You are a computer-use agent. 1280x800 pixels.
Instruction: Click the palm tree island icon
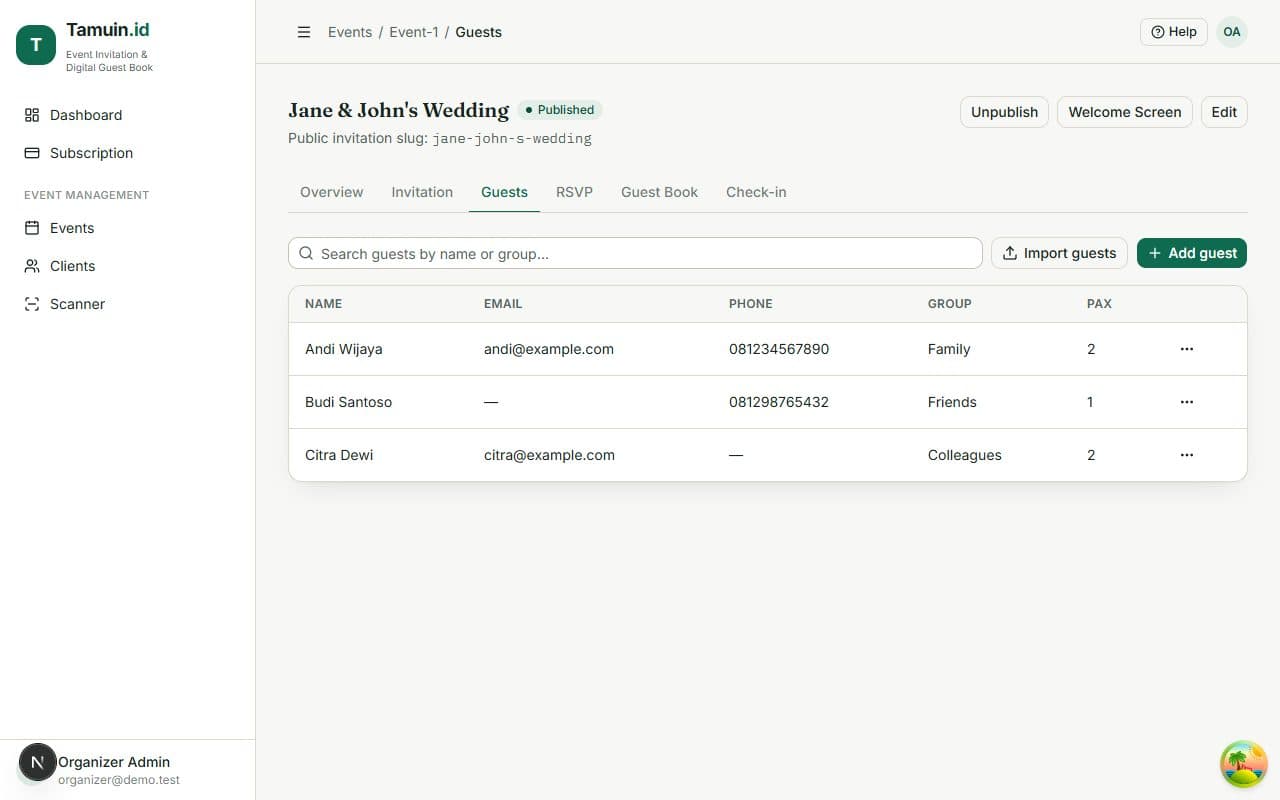click(1244, 764)
